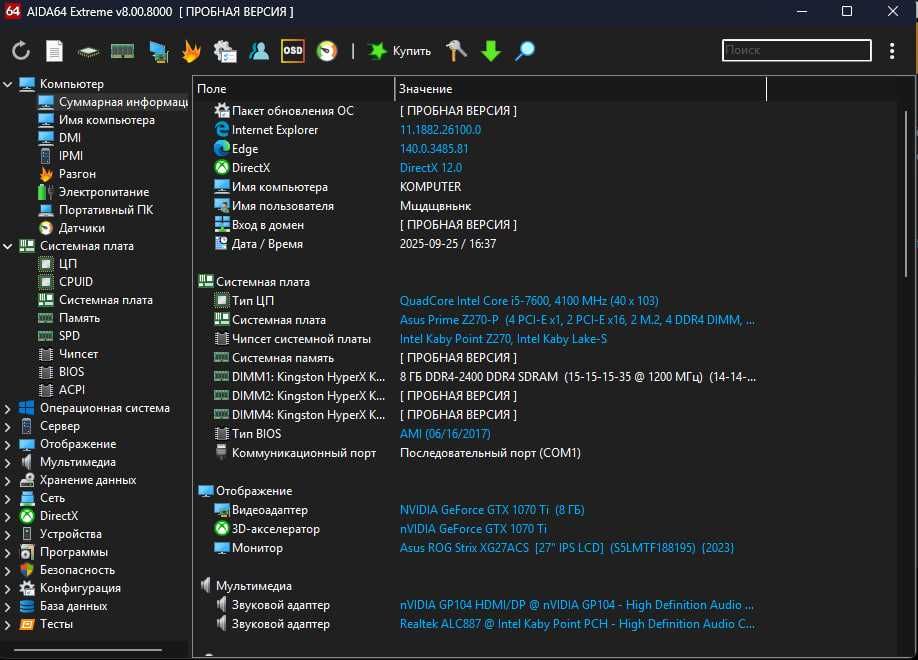This screenshot has height=660, width=918.
Task: Expand the Сеть tree node
Action: 8,499
